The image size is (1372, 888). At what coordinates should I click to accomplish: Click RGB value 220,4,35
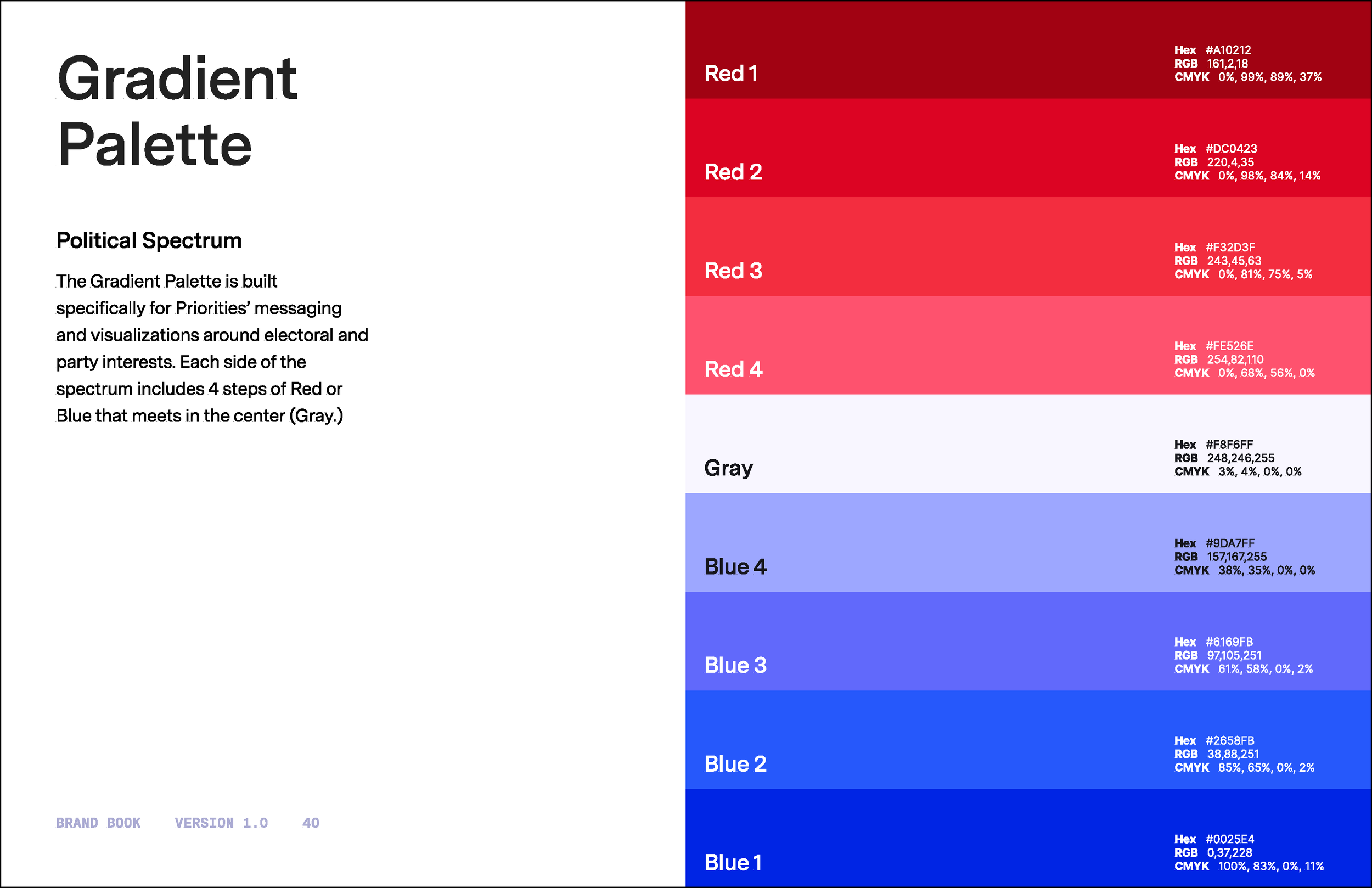pyautogui.click(x=1230, y=162)
